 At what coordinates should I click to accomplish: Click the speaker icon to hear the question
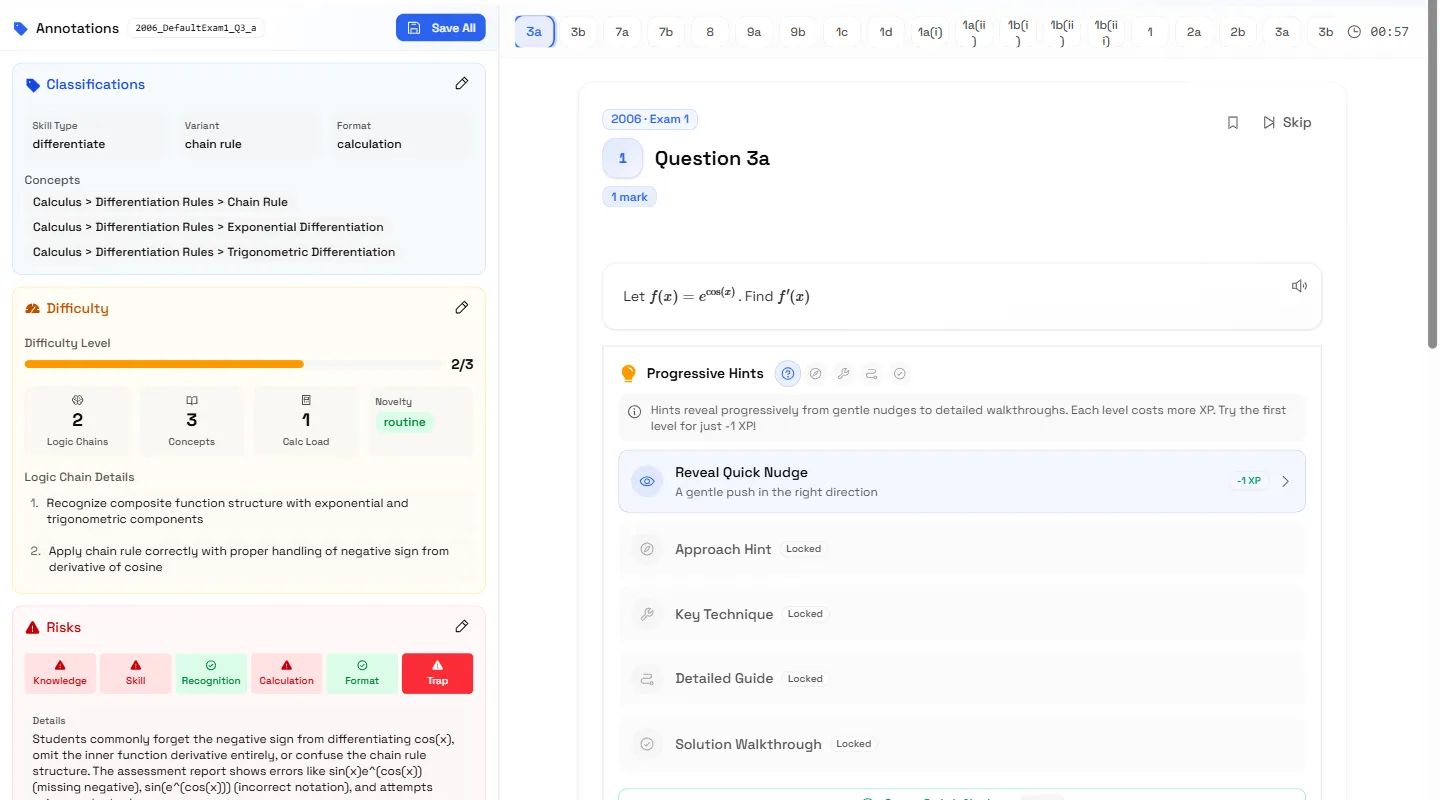click(x=1298, y=285)
